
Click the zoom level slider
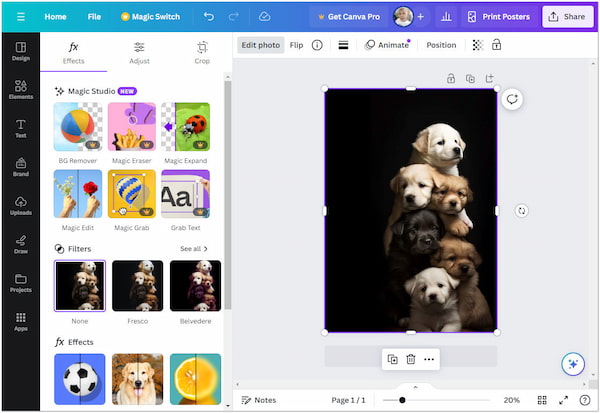402,400
